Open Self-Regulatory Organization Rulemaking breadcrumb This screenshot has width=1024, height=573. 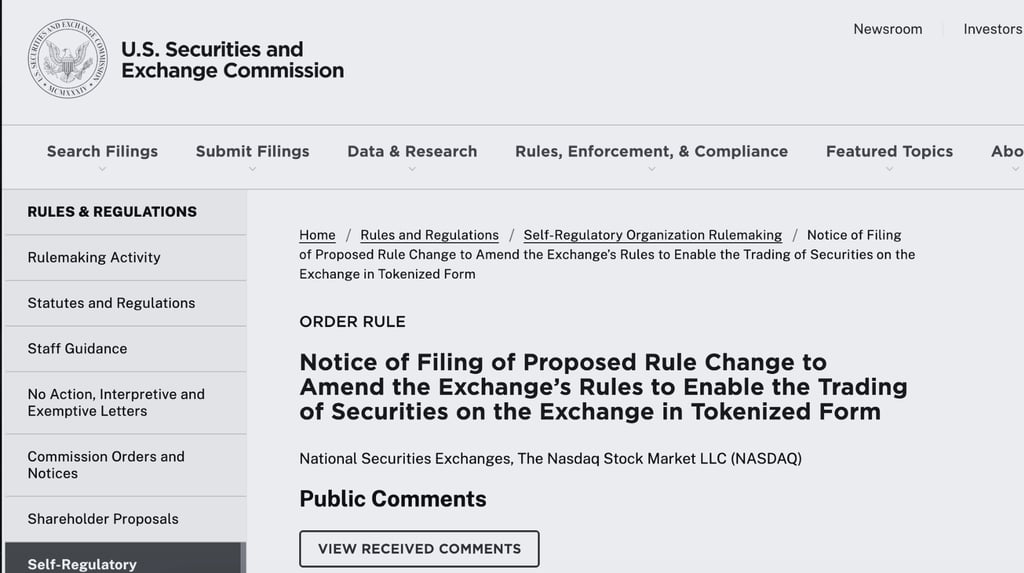pos(652,235)
